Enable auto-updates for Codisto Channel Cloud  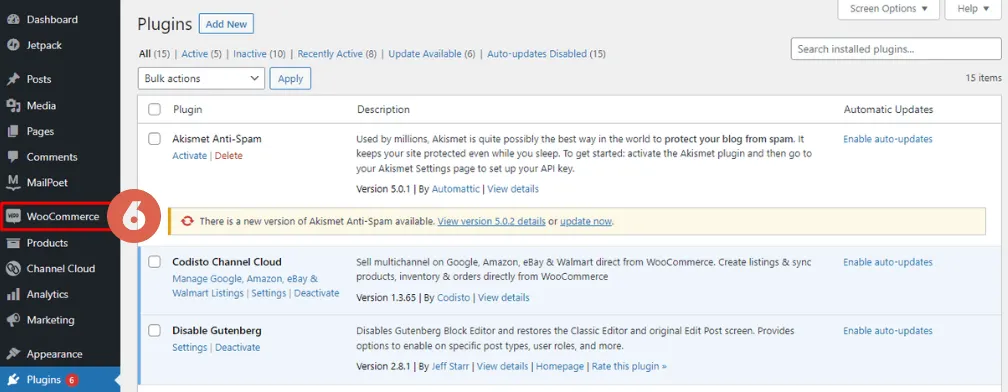pyautogui.click(x=888, y=262)
